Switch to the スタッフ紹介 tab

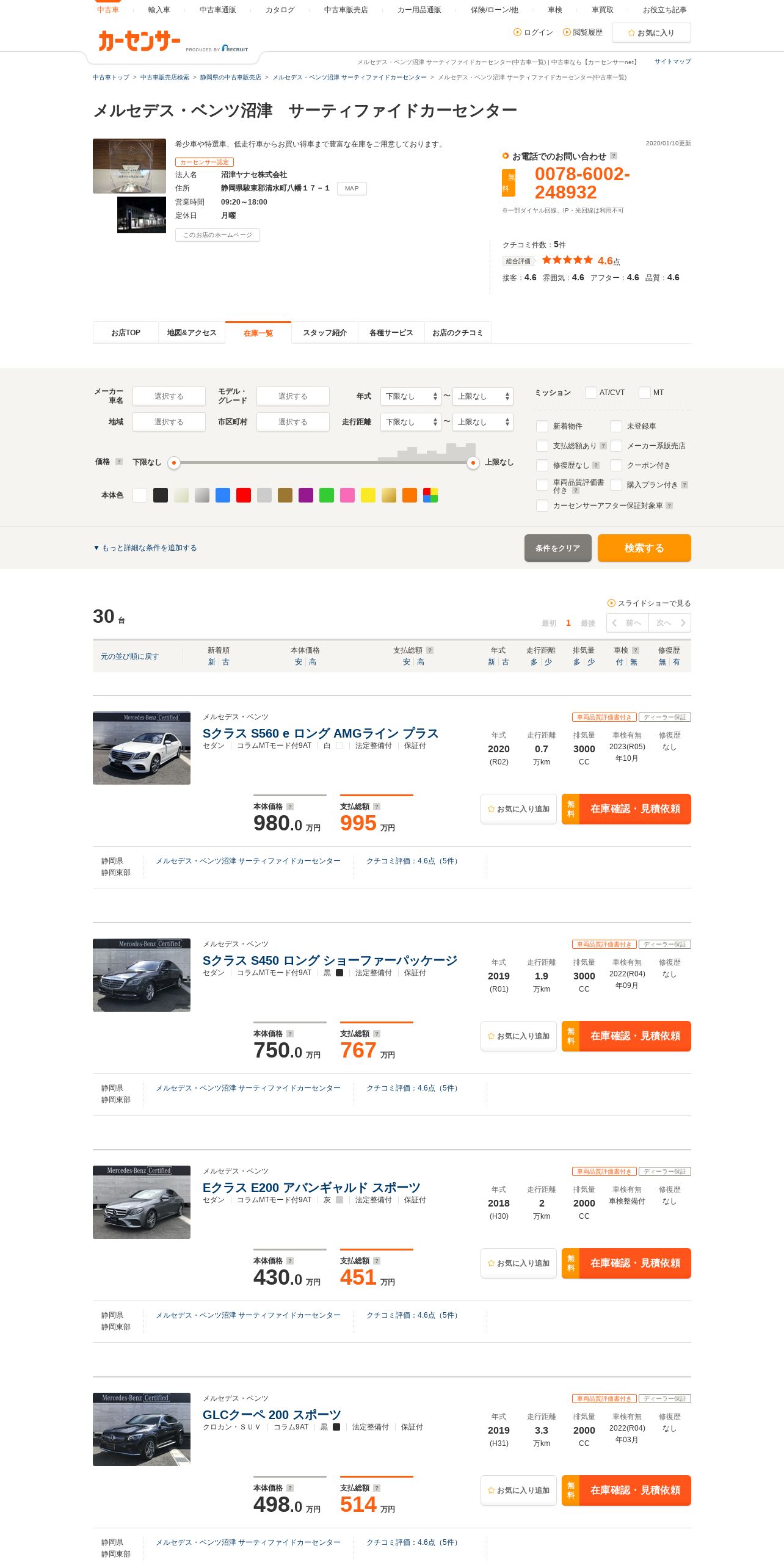tap(325, 333)
